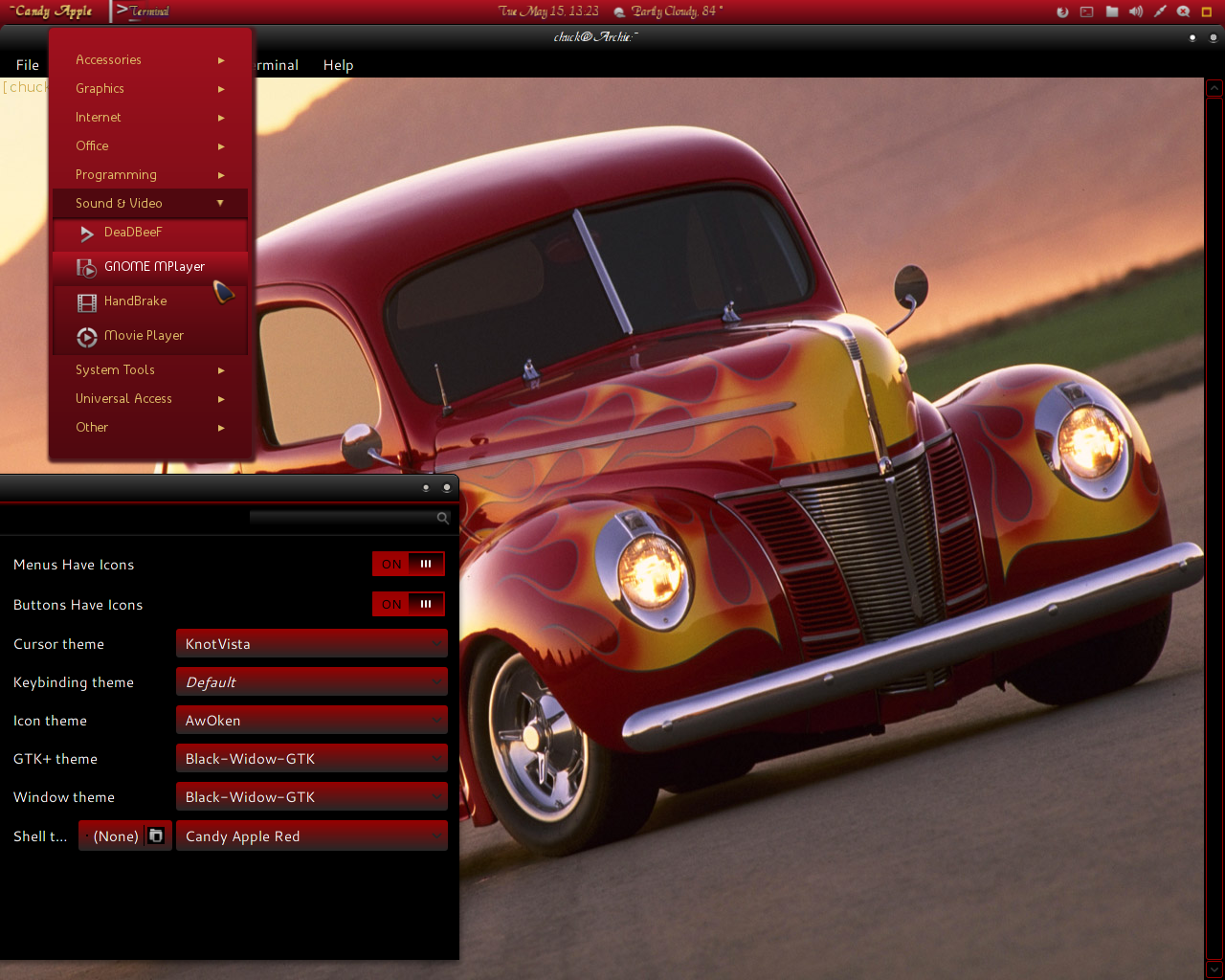Open GTK+ theme dropdown
Screen dimensions: 1225x980
pyautogui.click(x=312, y=759)
